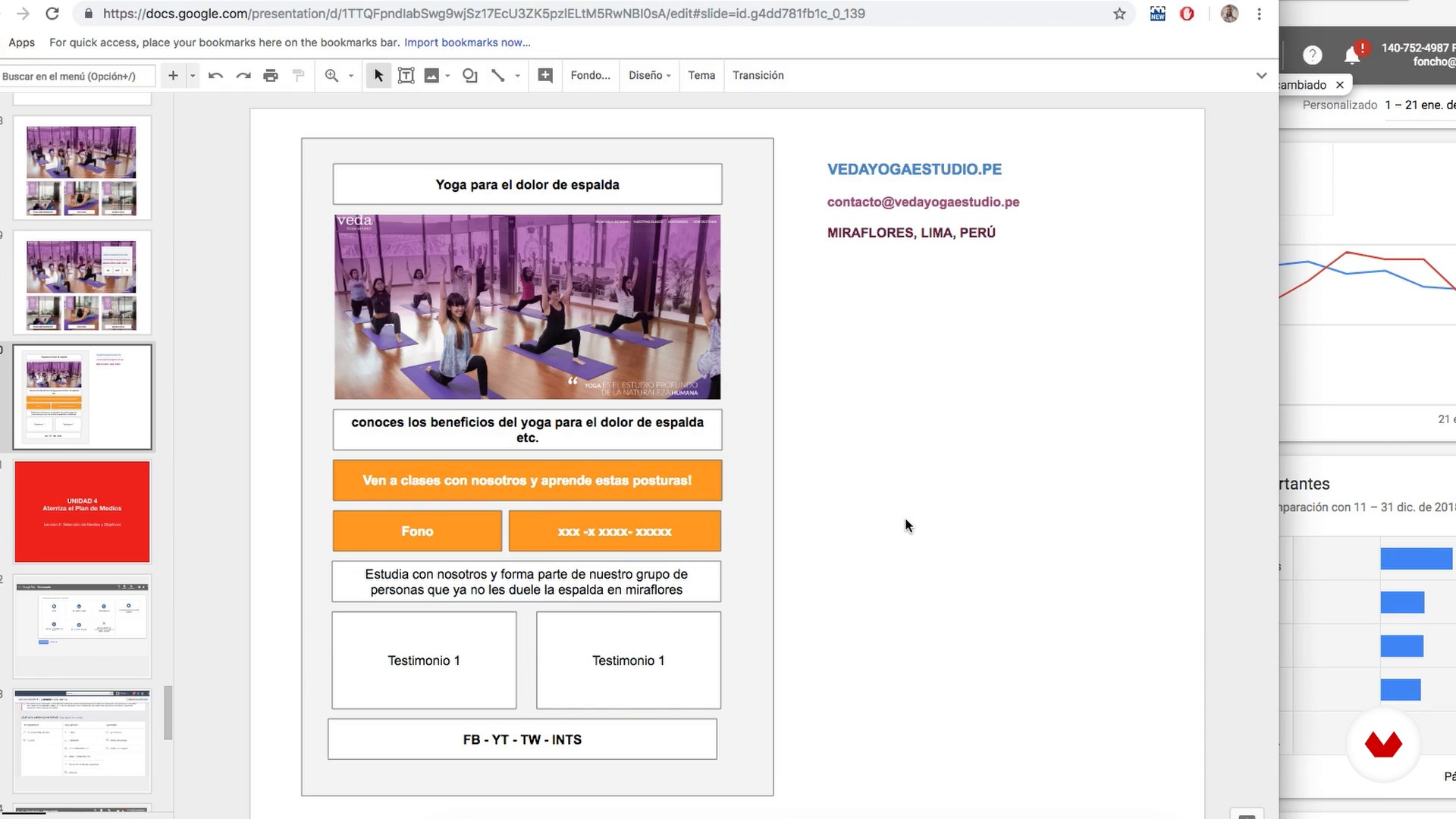
Task: Click the title box Yoga para el dolor de espalda
Action: (x=527, y=184)
